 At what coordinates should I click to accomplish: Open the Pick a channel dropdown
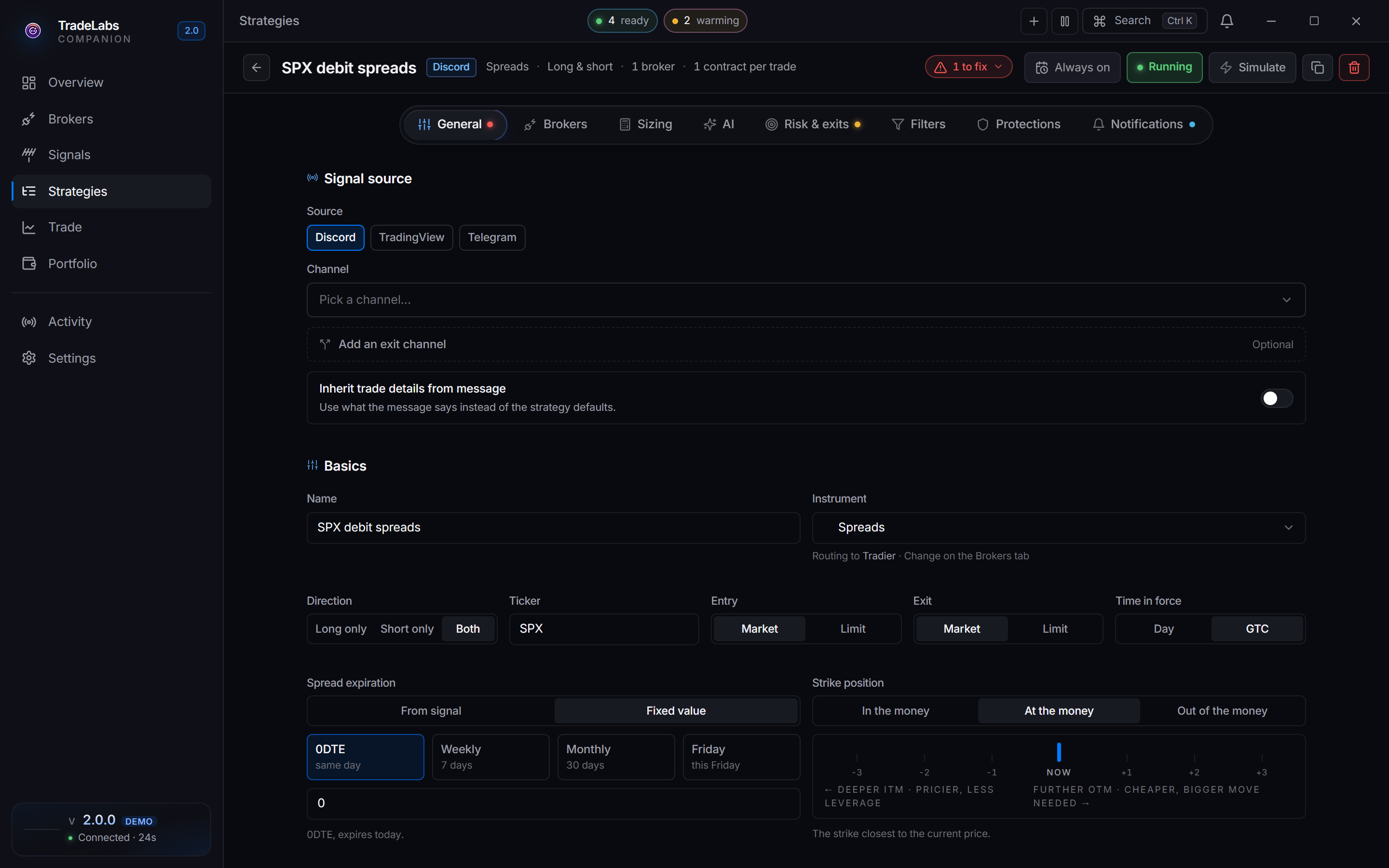click(806, 299)
